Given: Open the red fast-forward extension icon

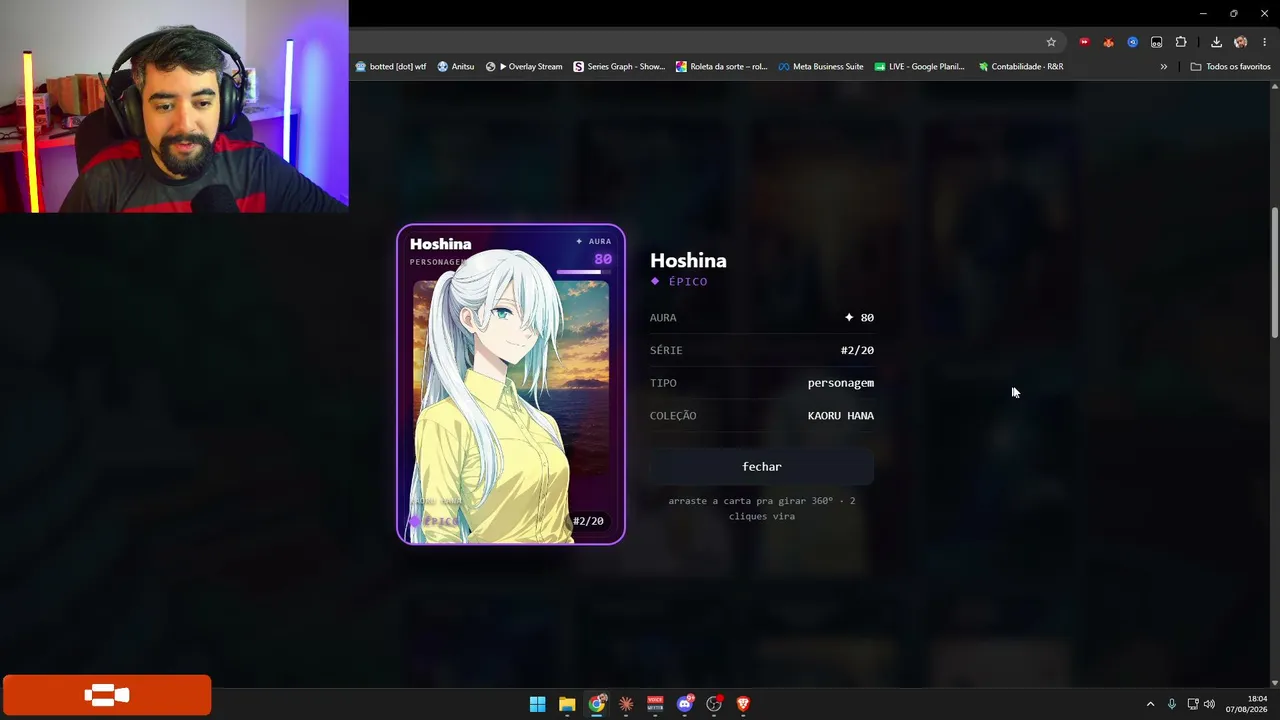Looking at the screenshot, I should tap(1084, 42).
